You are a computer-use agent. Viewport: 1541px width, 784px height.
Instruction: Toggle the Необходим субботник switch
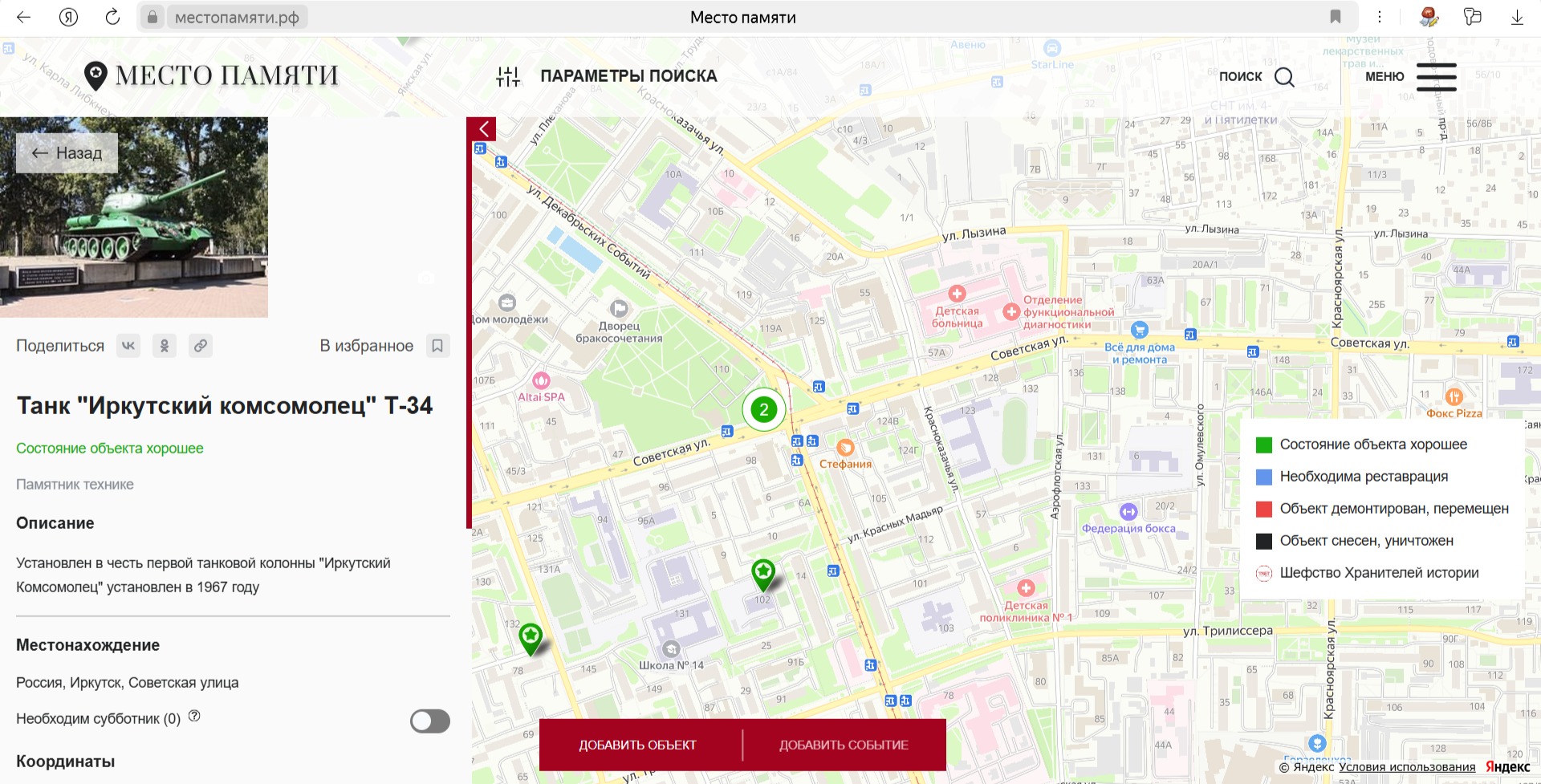point(430,721)
